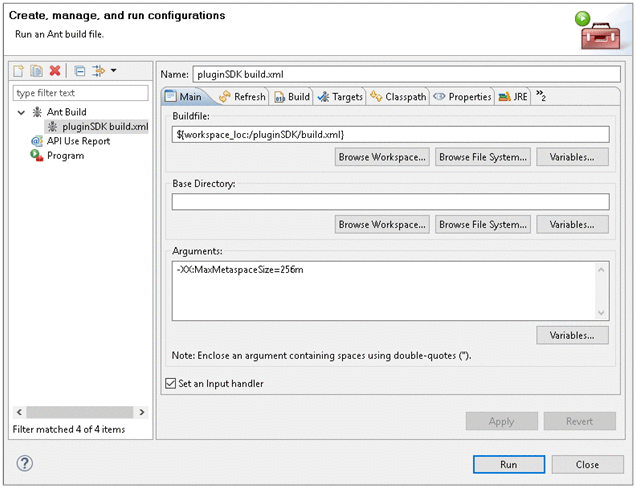Image resolution: width=636 pixels, height=488 pixels.
Task: Show the hidden tabs overflow list
Action: pos(541,96)
